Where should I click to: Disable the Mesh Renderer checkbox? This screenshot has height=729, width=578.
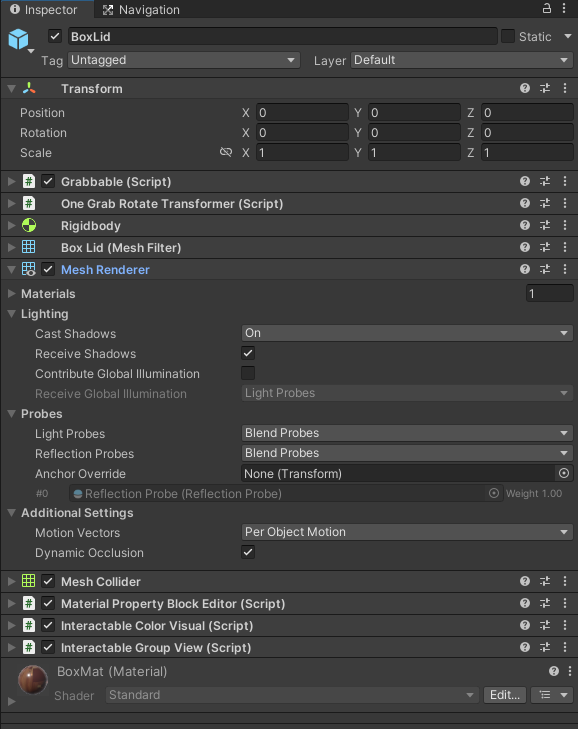(48, 269)
